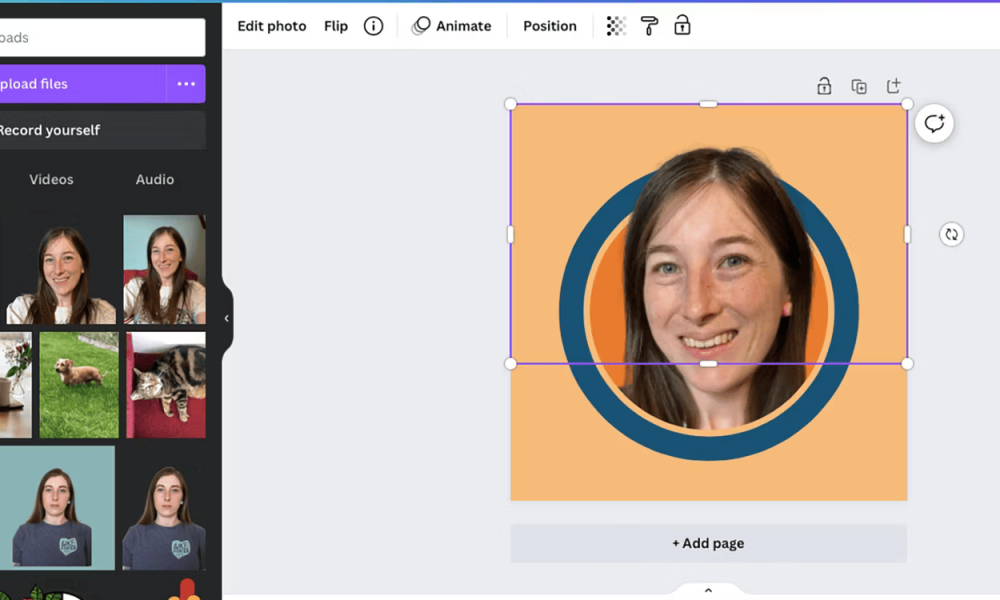
Task: Toggle the lock icon in the toolbar
Action: click(x=682, y=26)
